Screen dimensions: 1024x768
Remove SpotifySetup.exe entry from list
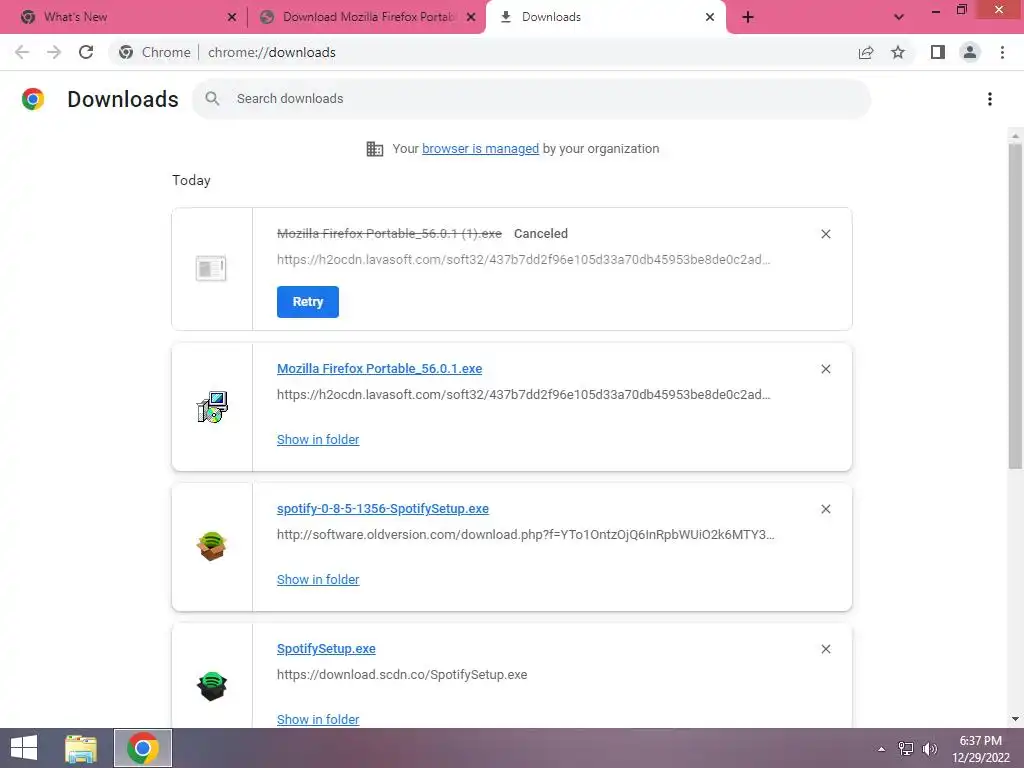point(825,649)
